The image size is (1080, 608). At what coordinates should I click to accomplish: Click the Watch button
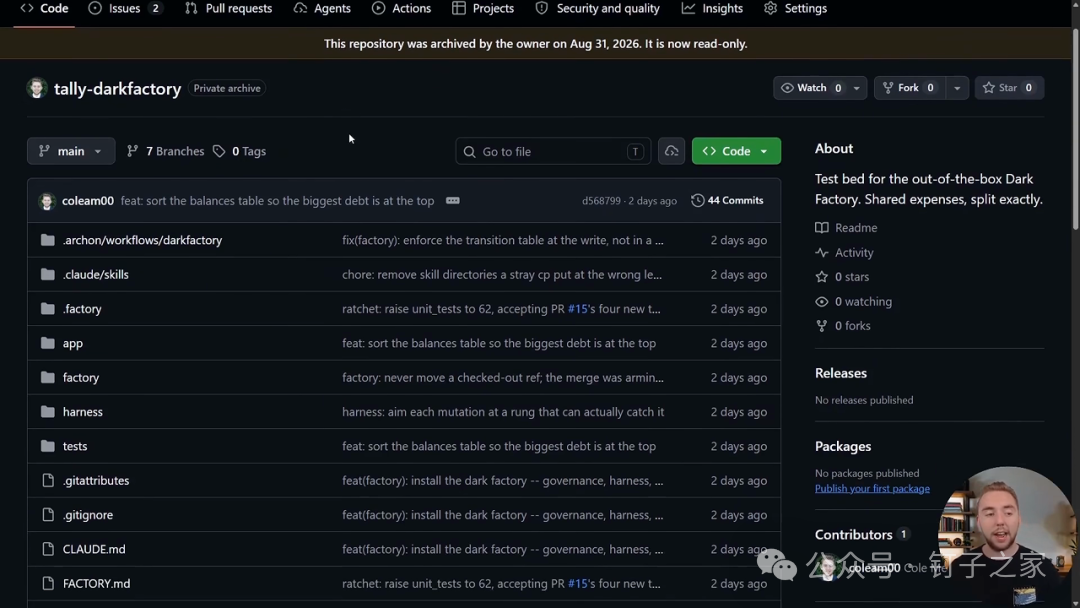[811, 87]
